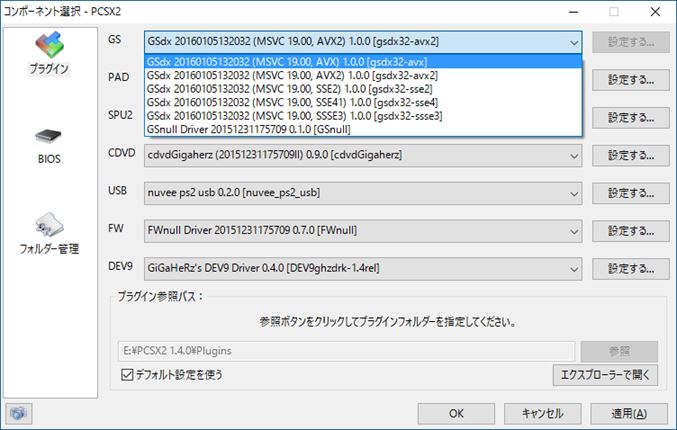Expand the DEV9 plugin dropdown
This screenshot has height=430, width=677.
click(x=363, y=269)
